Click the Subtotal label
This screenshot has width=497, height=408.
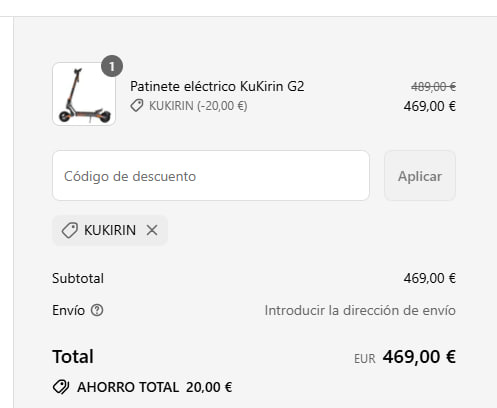click(x=78, y=278)
